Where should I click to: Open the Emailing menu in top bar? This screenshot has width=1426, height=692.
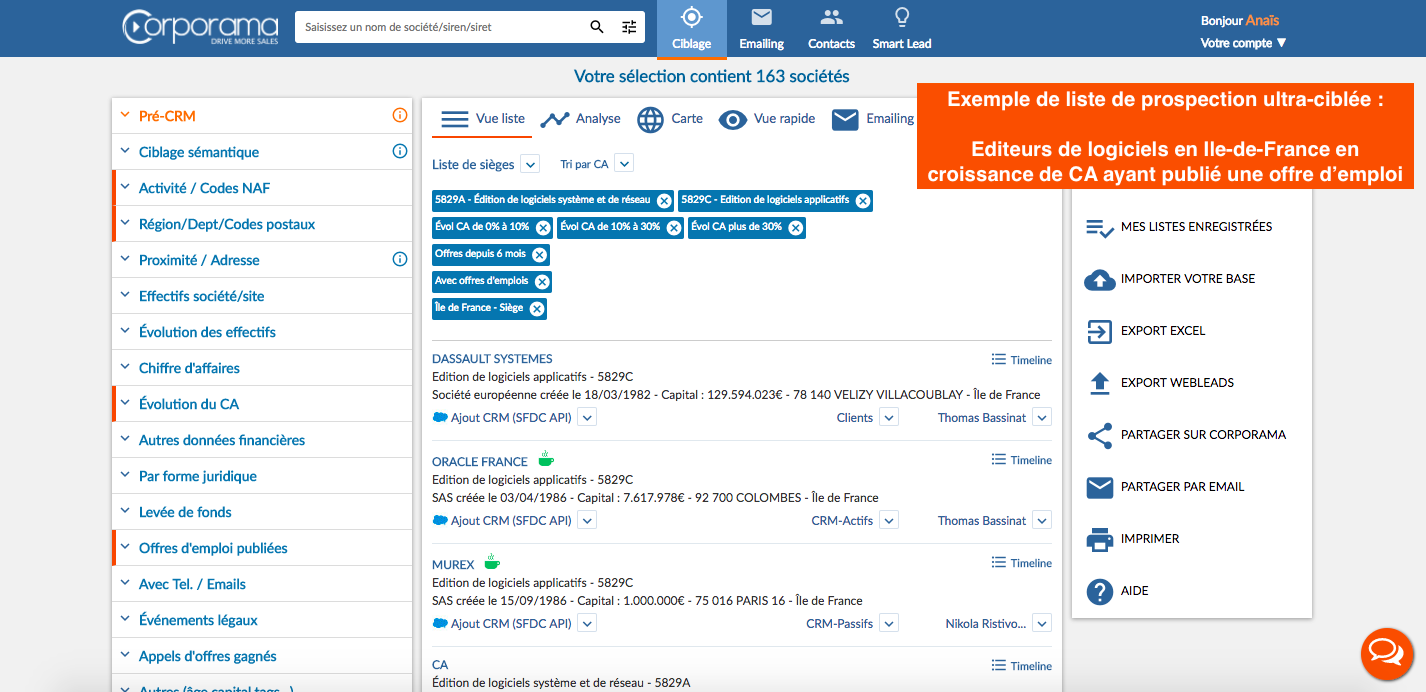click(761, 29)
